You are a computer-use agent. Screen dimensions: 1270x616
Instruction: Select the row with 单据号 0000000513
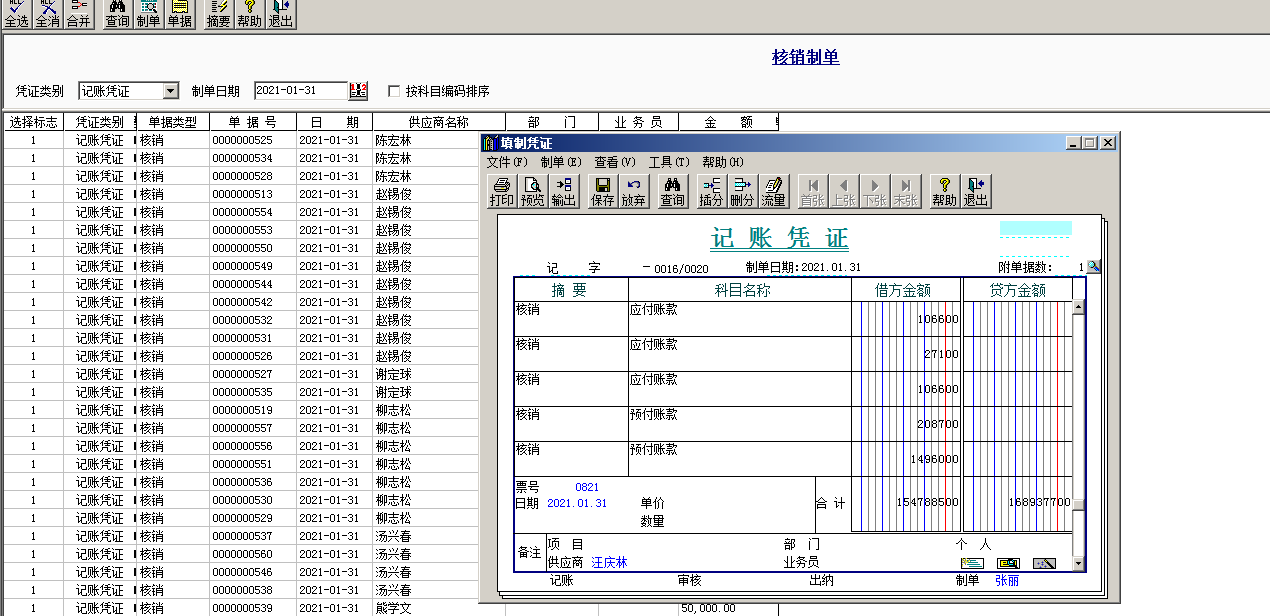tap(241, 194)
